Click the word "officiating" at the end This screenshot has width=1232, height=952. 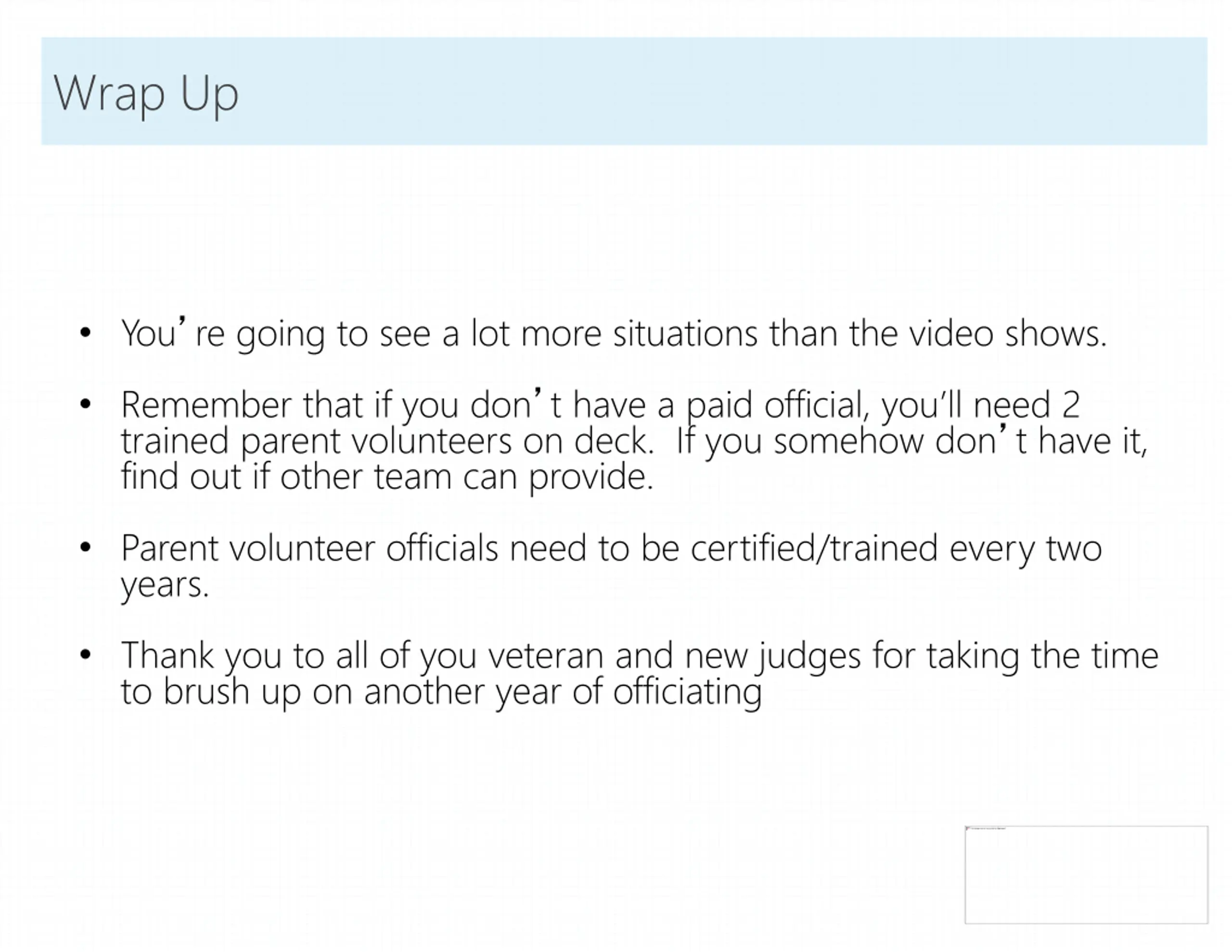click(687, 693)
